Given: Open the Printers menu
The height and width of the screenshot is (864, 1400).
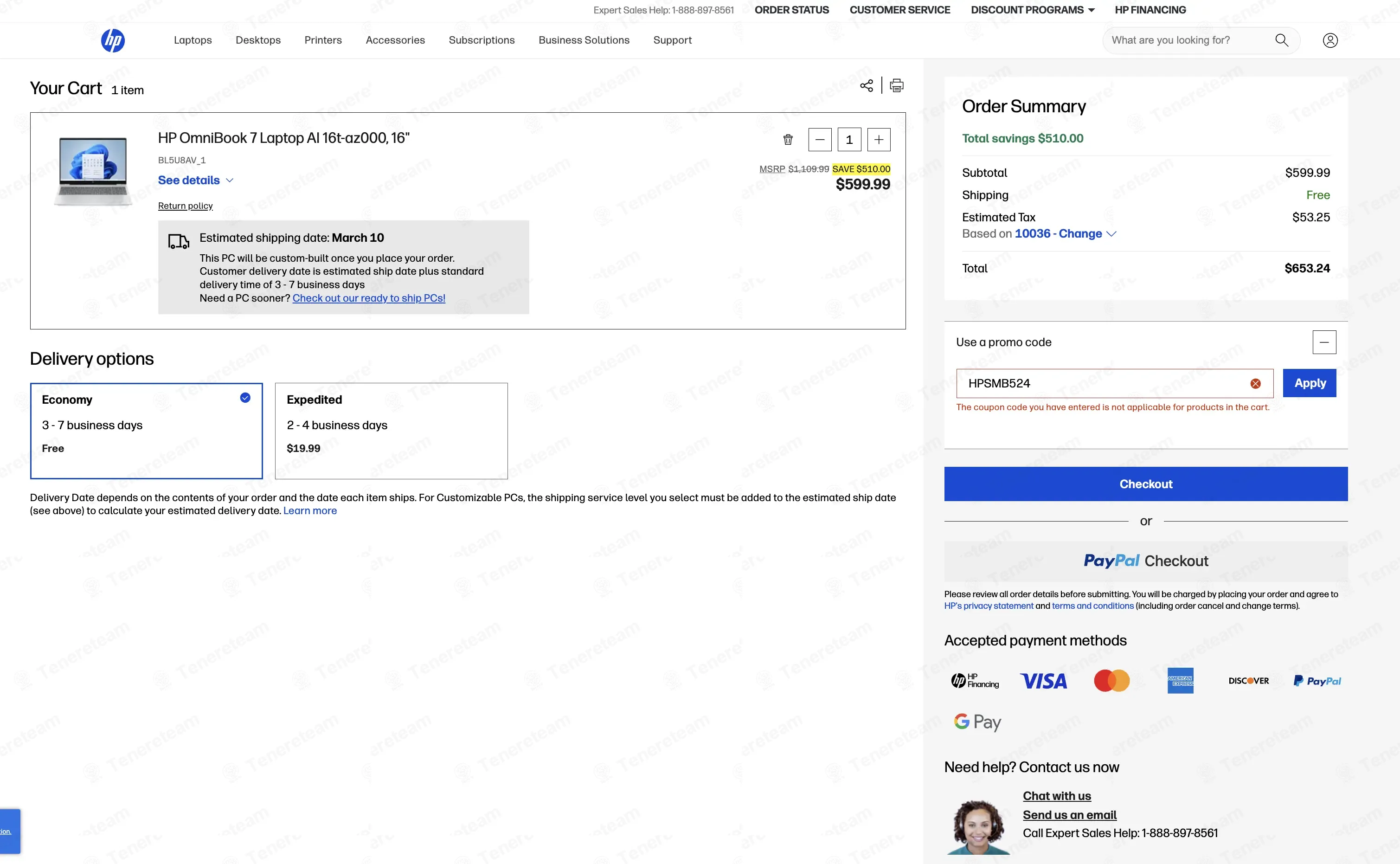Looking at the screenshot, I should click(x=323, y=40).
